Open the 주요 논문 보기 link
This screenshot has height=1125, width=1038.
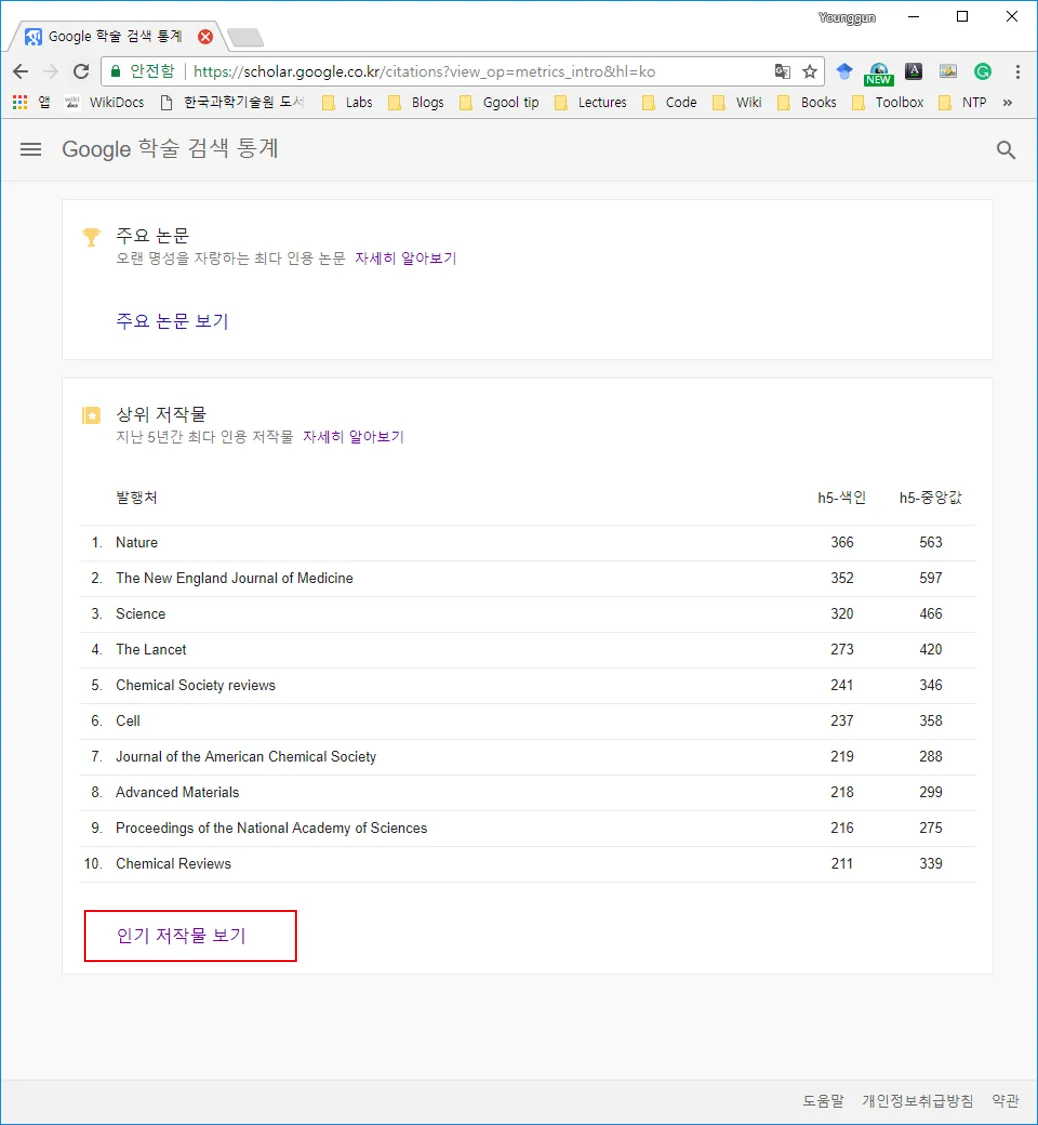tap(172, 321)
